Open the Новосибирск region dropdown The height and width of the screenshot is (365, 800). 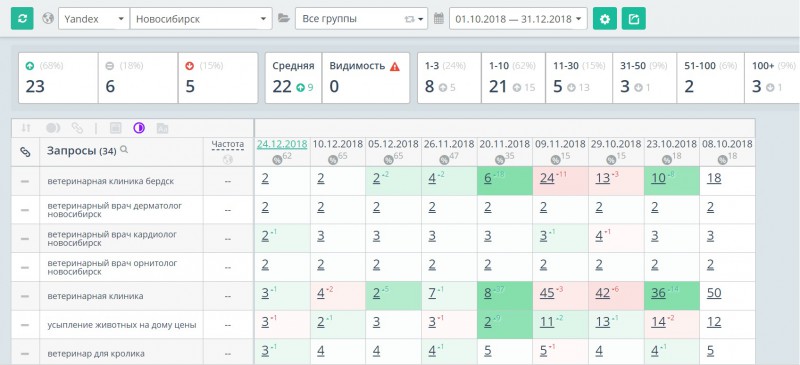coord(201,19)
